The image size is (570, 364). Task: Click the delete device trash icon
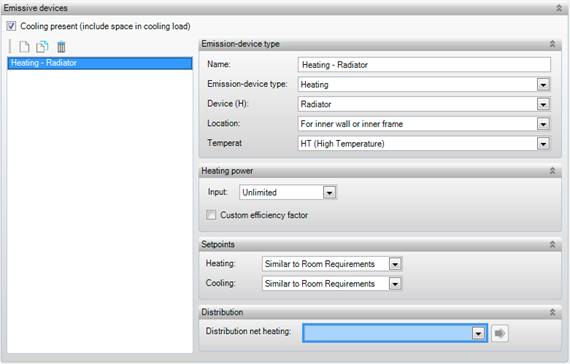[x=61, y=47]
